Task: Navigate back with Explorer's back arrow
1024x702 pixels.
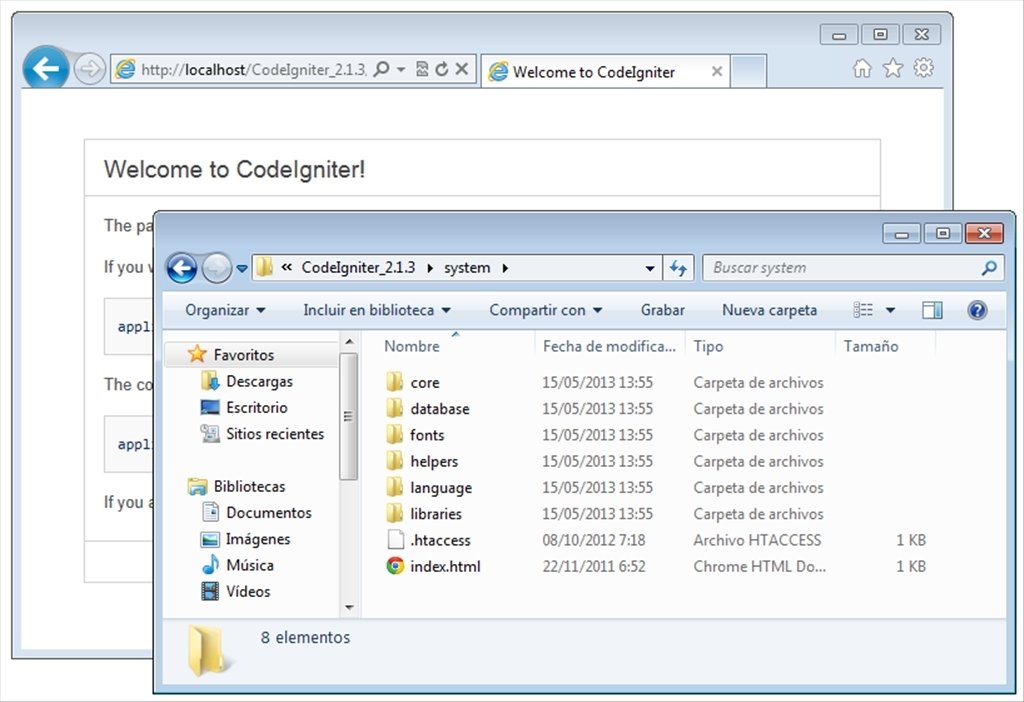Action: pyautogui.click(x=182, y=267)
